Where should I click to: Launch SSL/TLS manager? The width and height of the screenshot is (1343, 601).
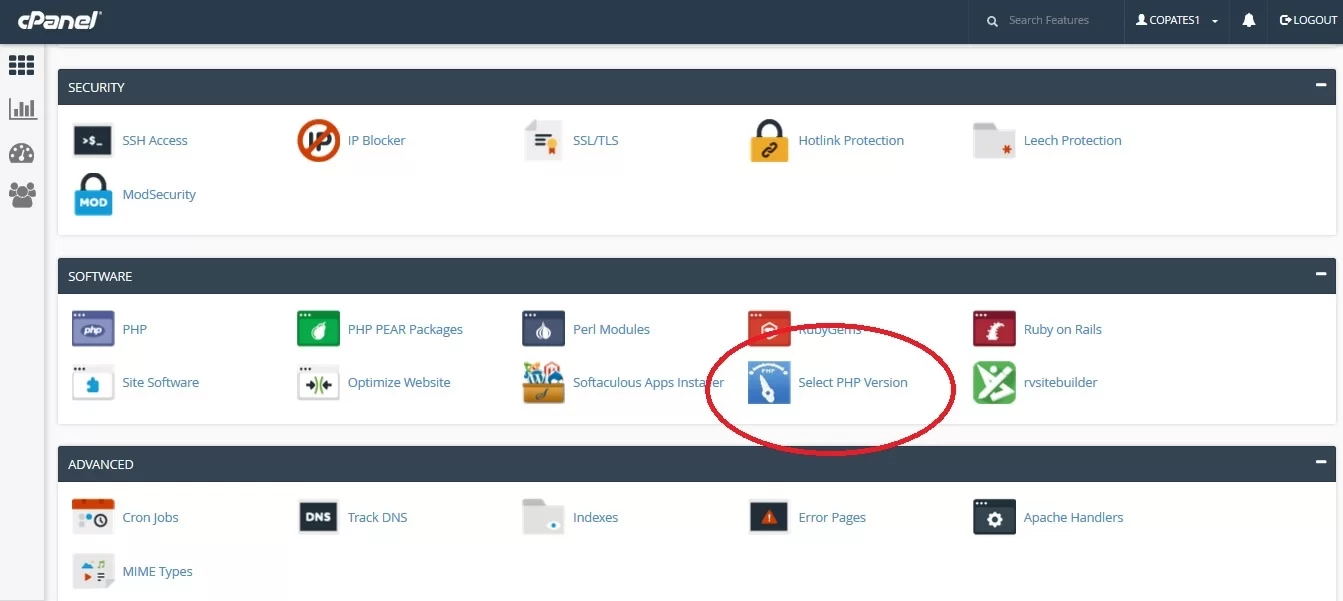coord(594,140)
